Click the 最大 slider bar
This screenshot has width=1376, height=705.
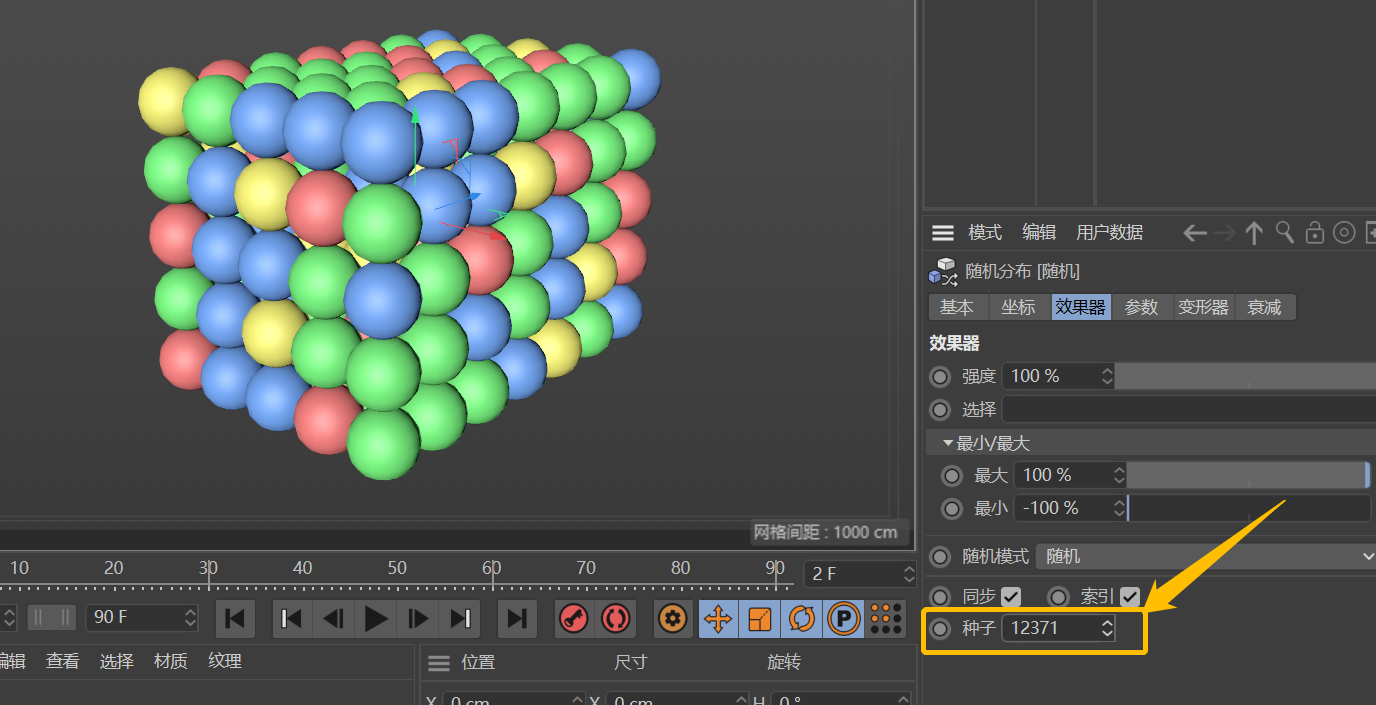click(1249, 476)
